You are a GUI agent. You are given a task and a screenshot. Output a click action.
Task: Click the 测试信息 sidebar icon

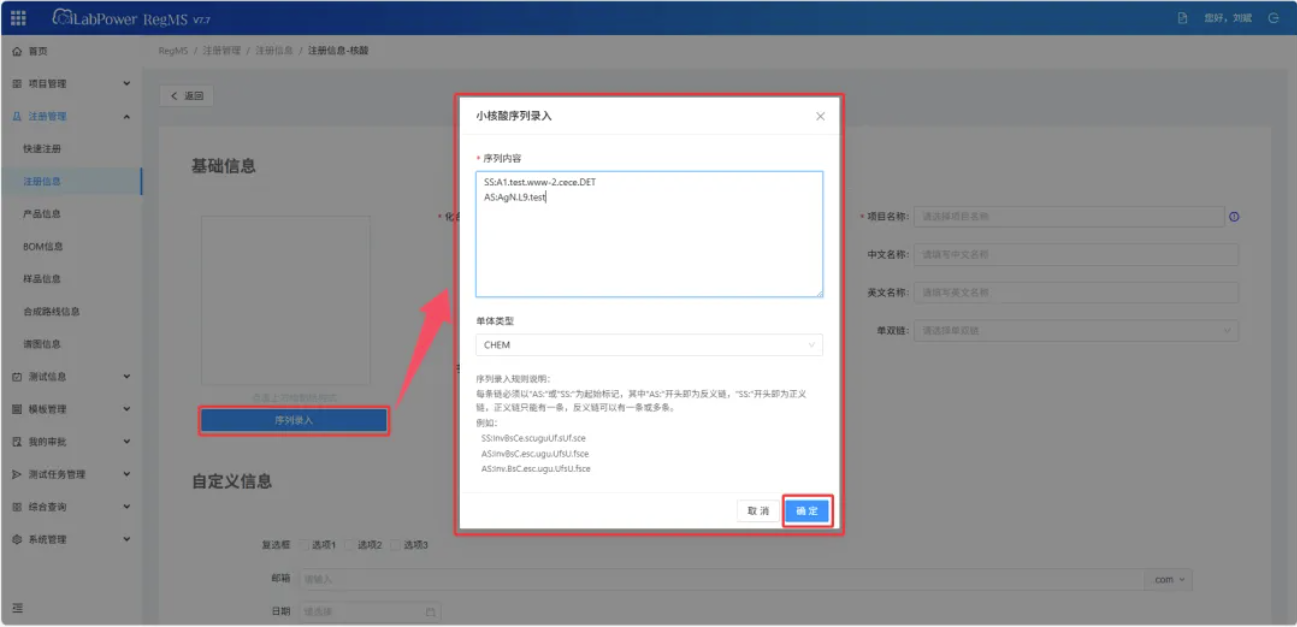pyautogui.click(x=17, y=377)
